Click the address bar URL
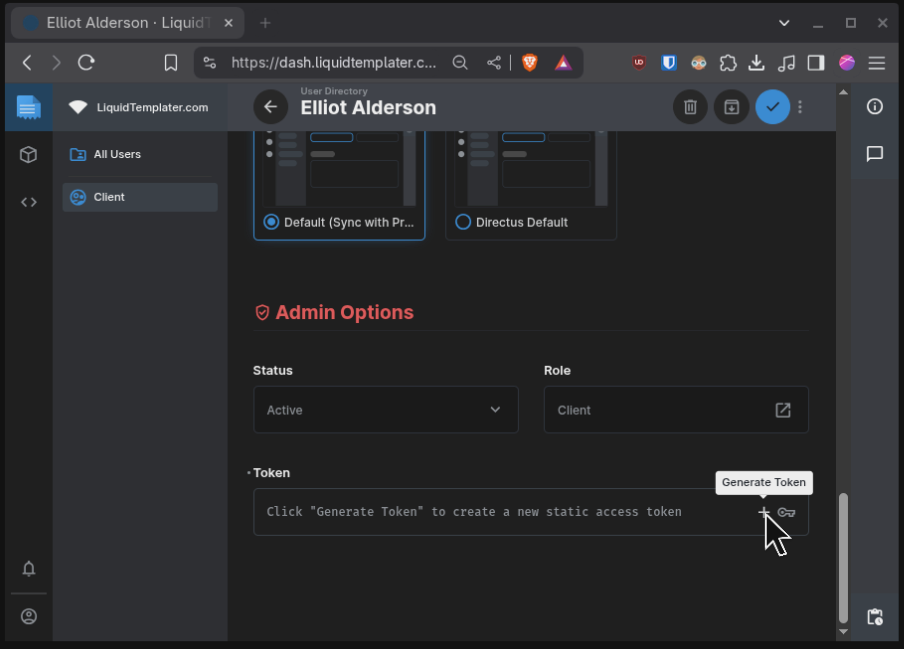Image resolution: width=904 pixels, height=649 pixels. click(x=334, y=62)
